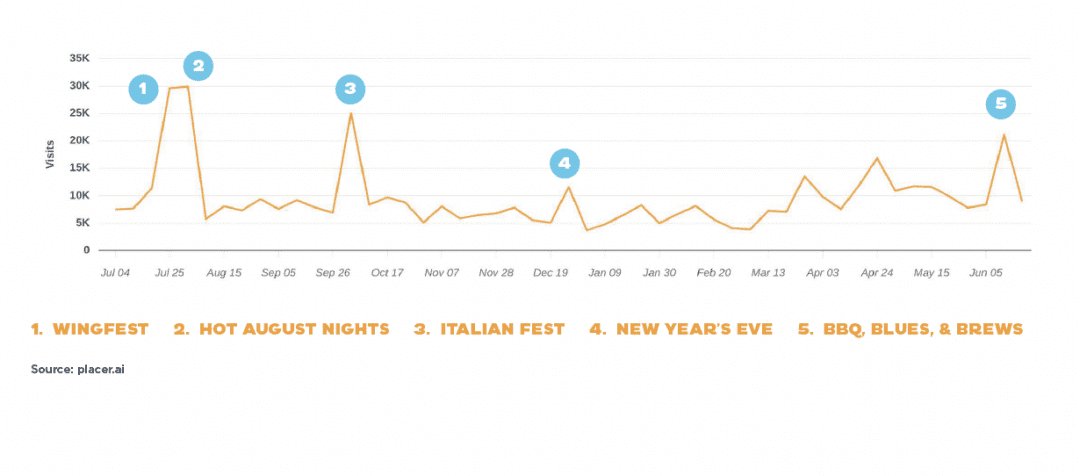Screen dimensions: 1080x476
Task: Click the 0 y-axis baseline label
Action: coord(86,250)
